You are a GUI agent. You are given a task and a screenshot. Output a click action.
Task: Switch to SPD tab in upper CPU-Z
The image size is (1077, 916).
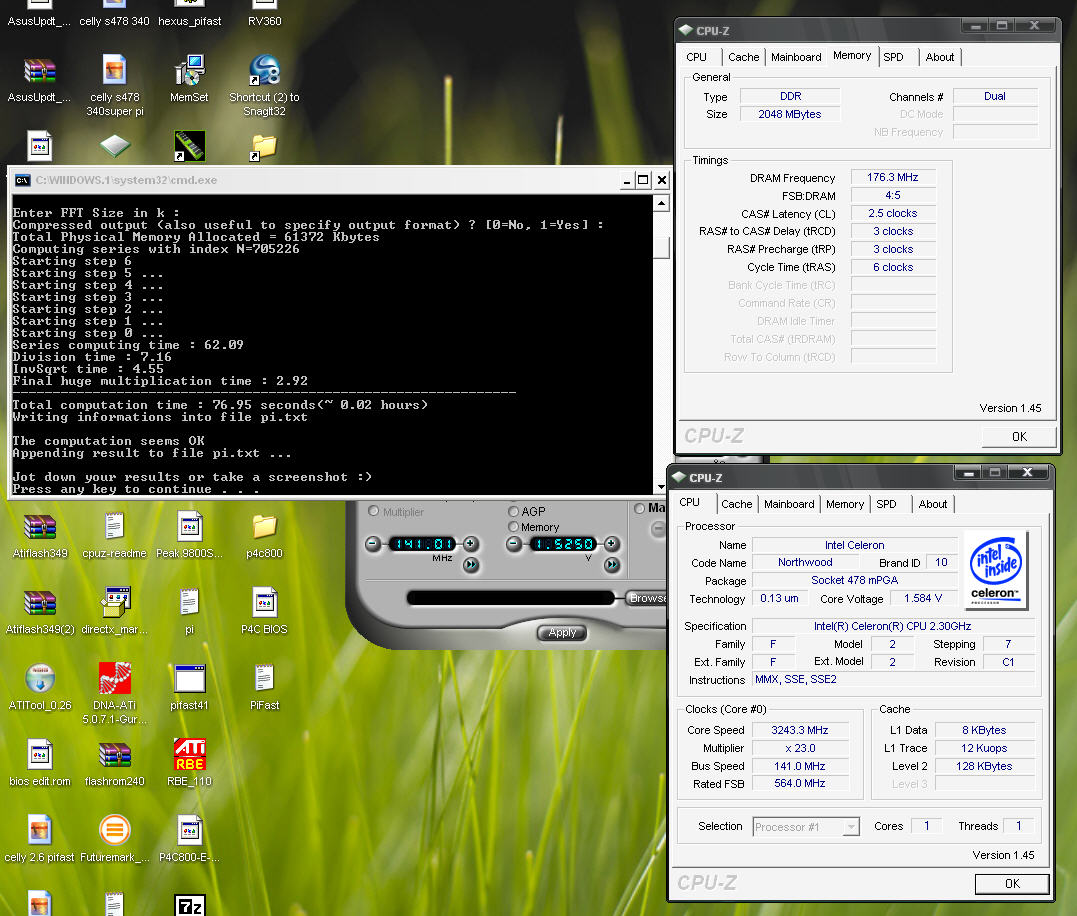click(x=893, y=57)
